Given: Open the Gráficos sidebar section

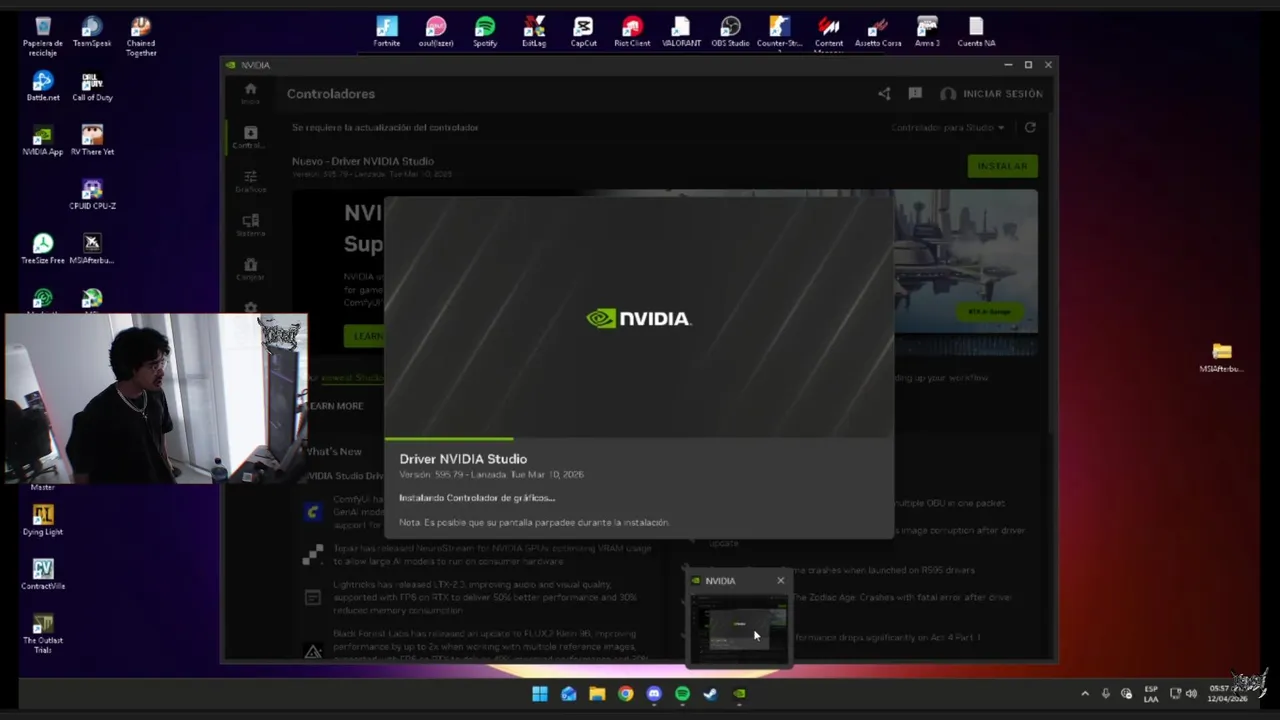Looking at the screenshot, I should point(250,180).
